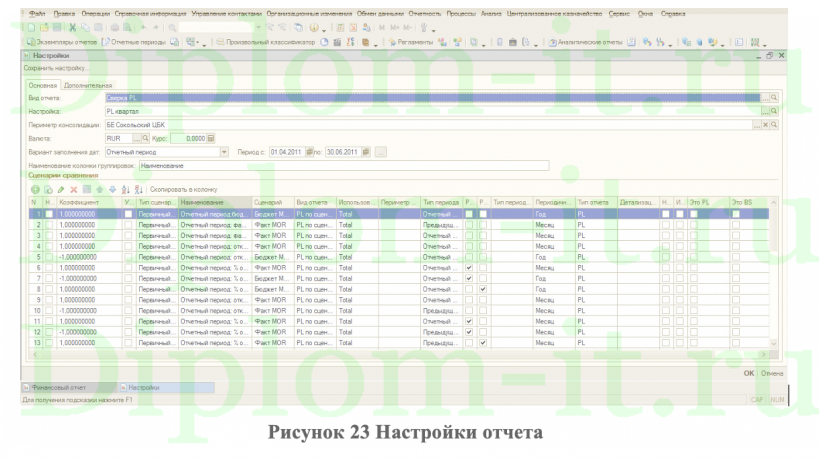Viewport: 819px width, 460px height.
Task: Clear Периметр консолидации field with its X icon
Action: [x=765, y=125]
